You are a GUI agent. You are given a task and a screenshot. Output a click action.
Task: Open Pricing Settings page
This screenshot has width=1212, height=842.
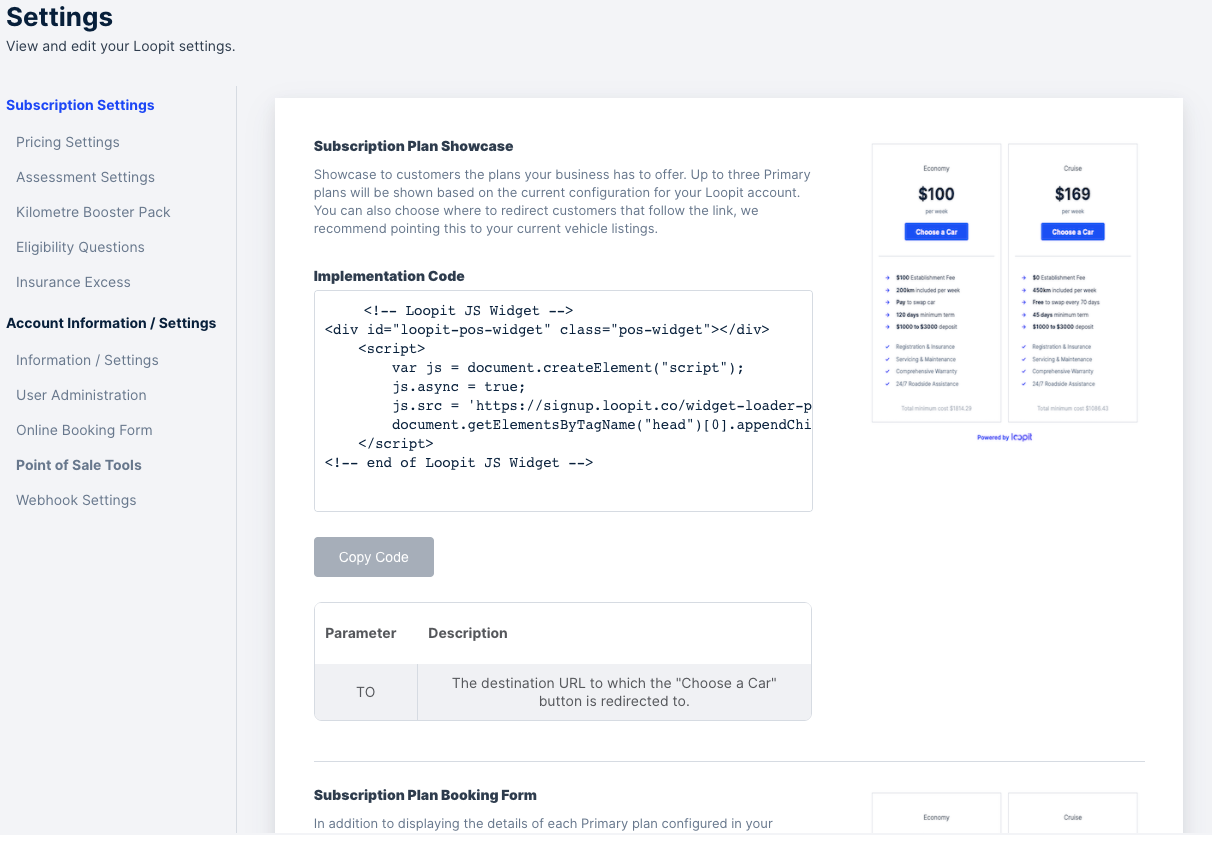[68, 142]
